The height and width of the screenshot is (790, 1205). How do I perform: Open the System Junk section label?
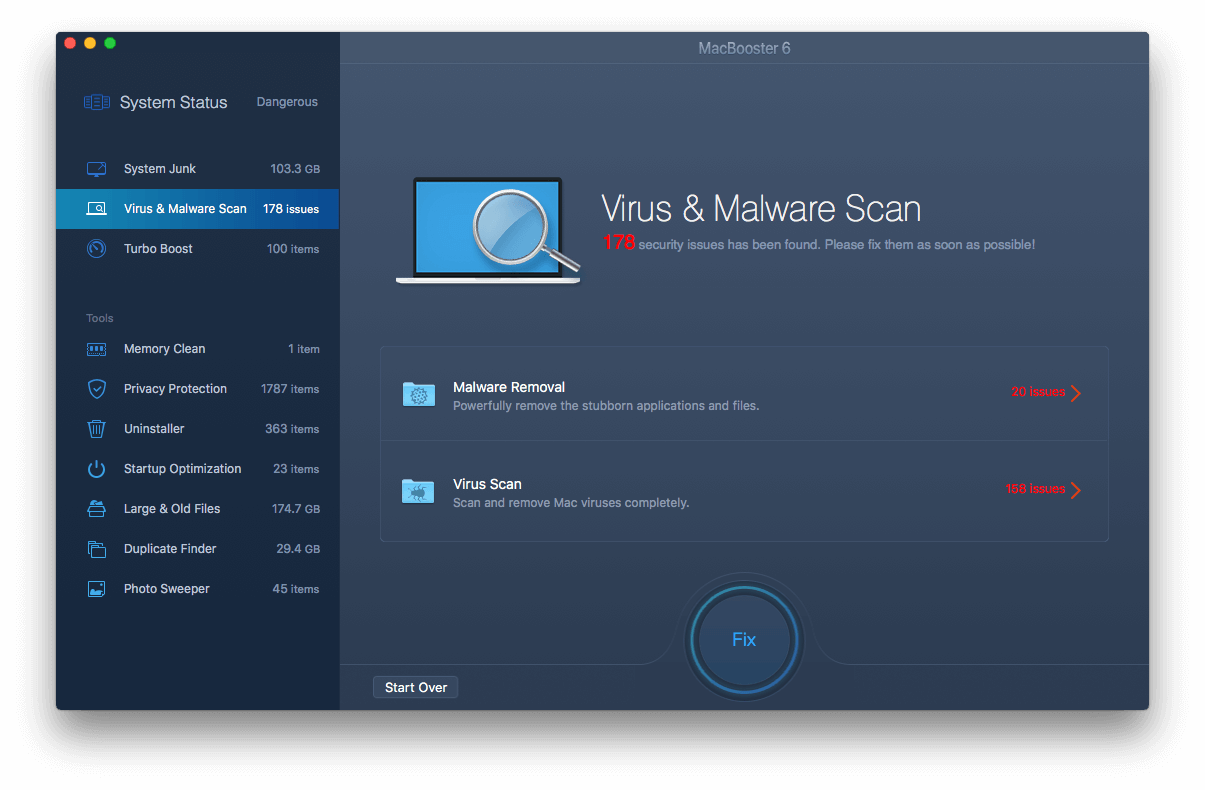[x=160, y=169]
